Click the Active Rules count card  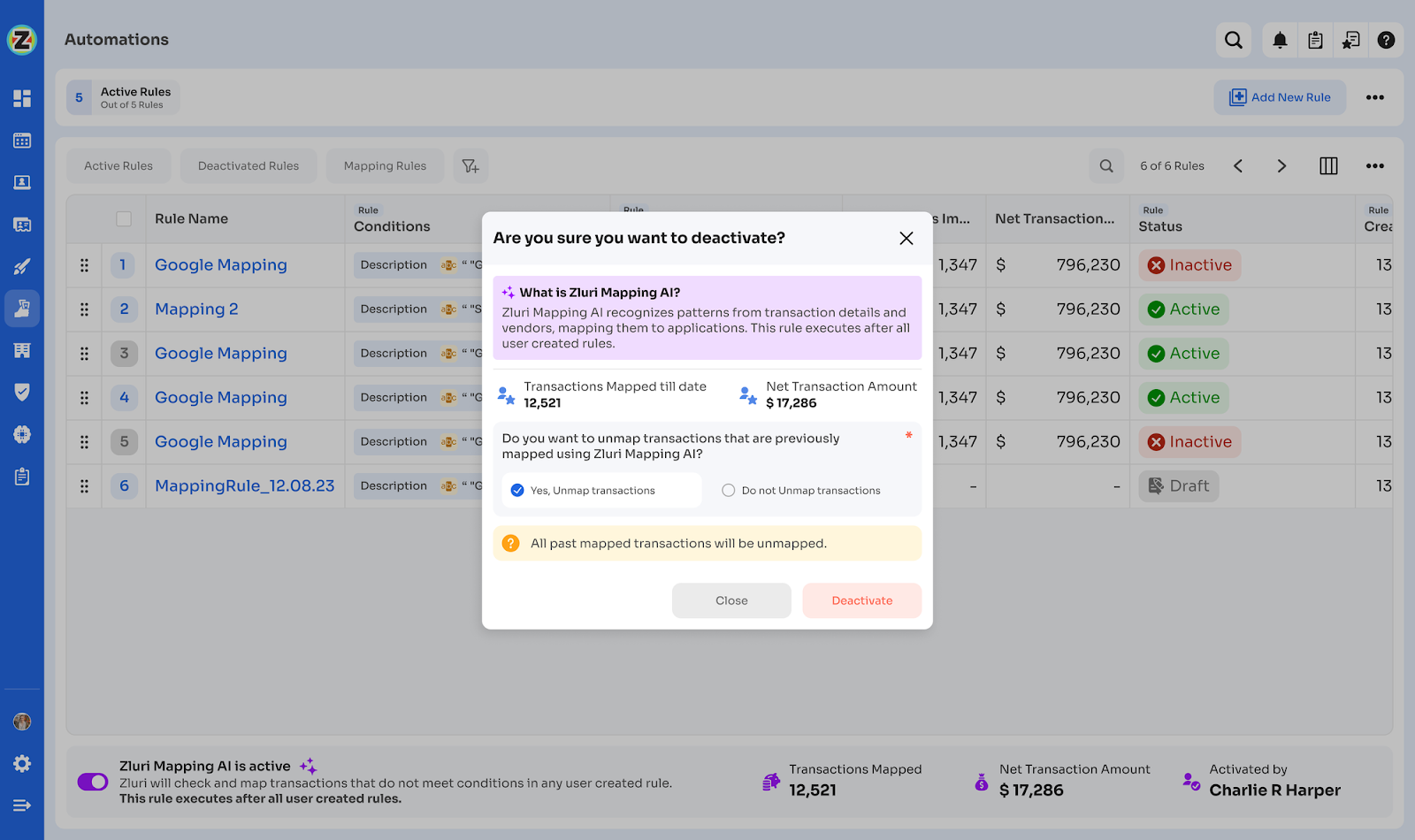tap(123, 97)
